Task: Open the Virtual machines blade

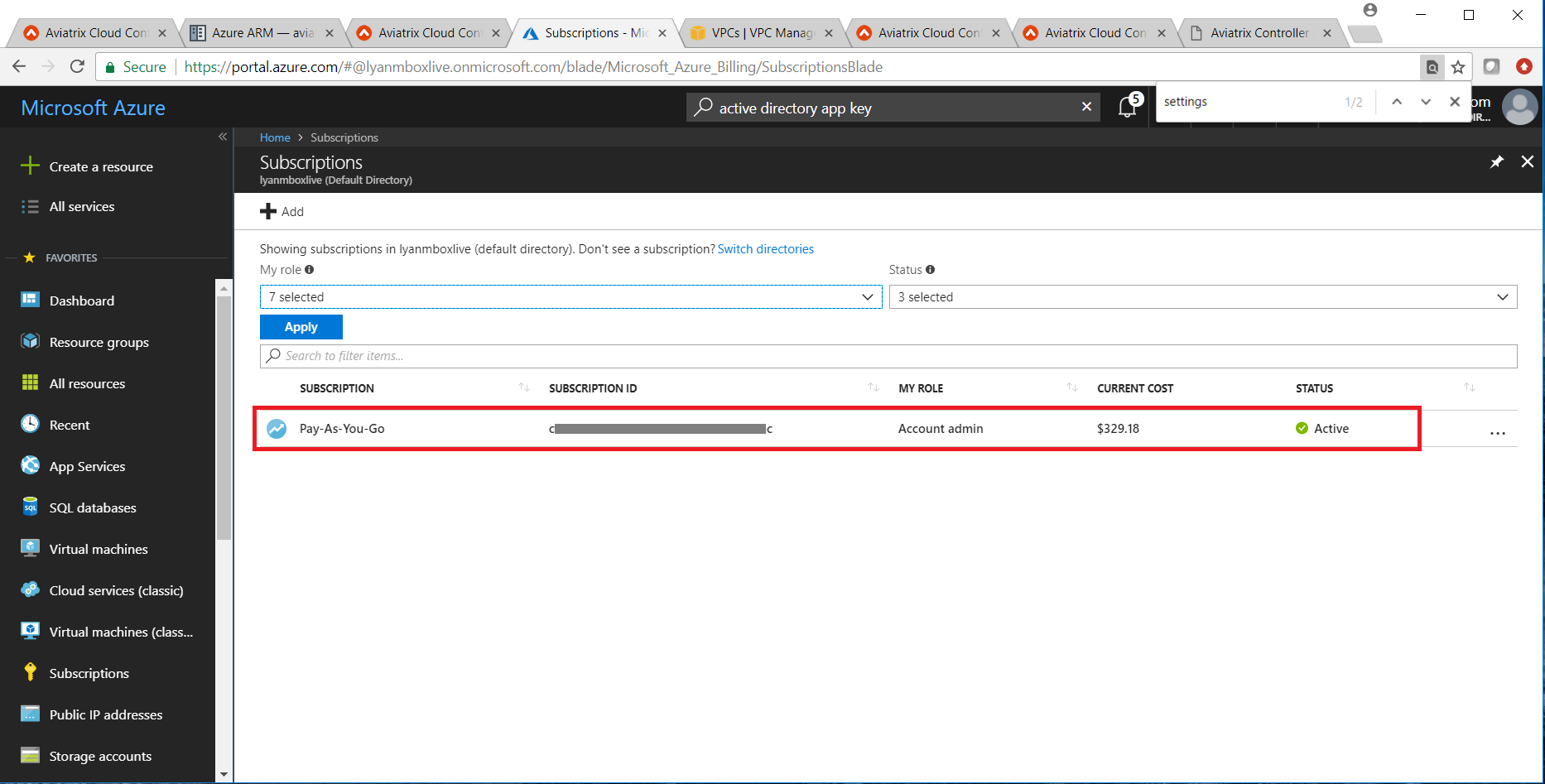Action: 99,549
